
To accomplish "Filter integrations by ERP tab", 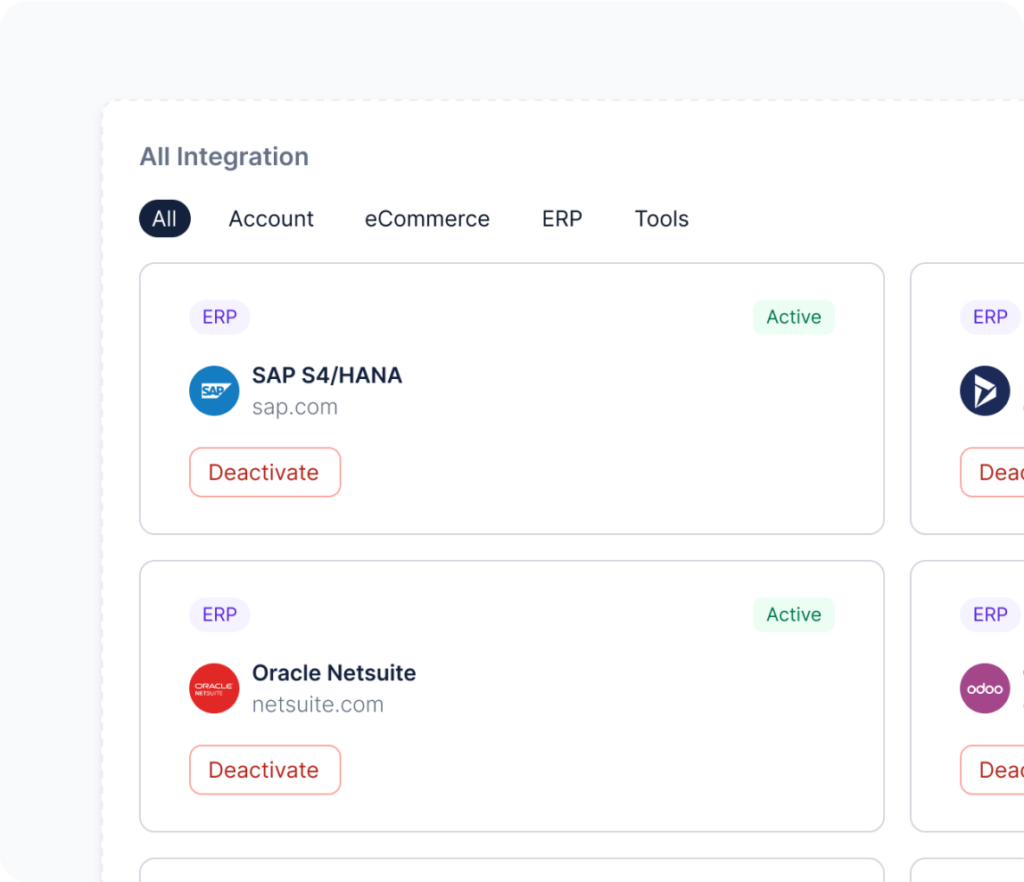I will (x=562, y=219).
